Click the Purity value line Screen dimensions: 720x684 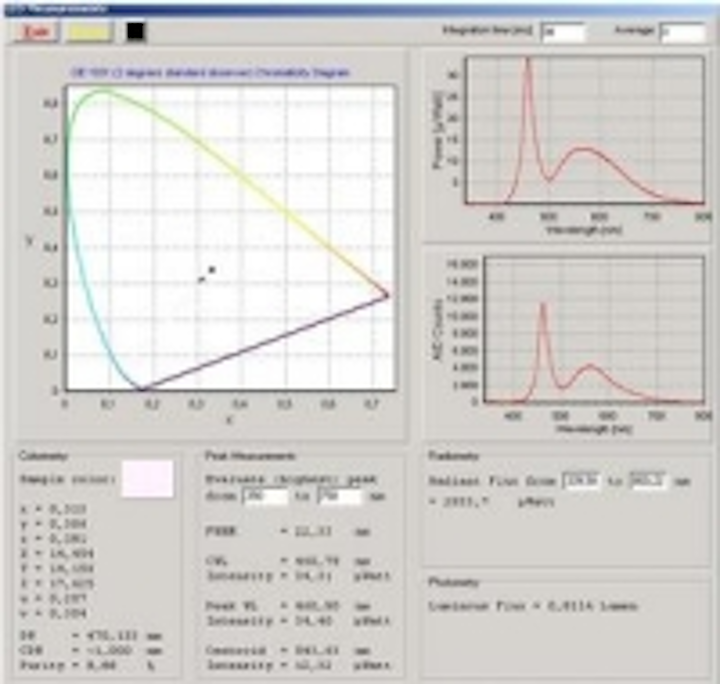(87, 665)
